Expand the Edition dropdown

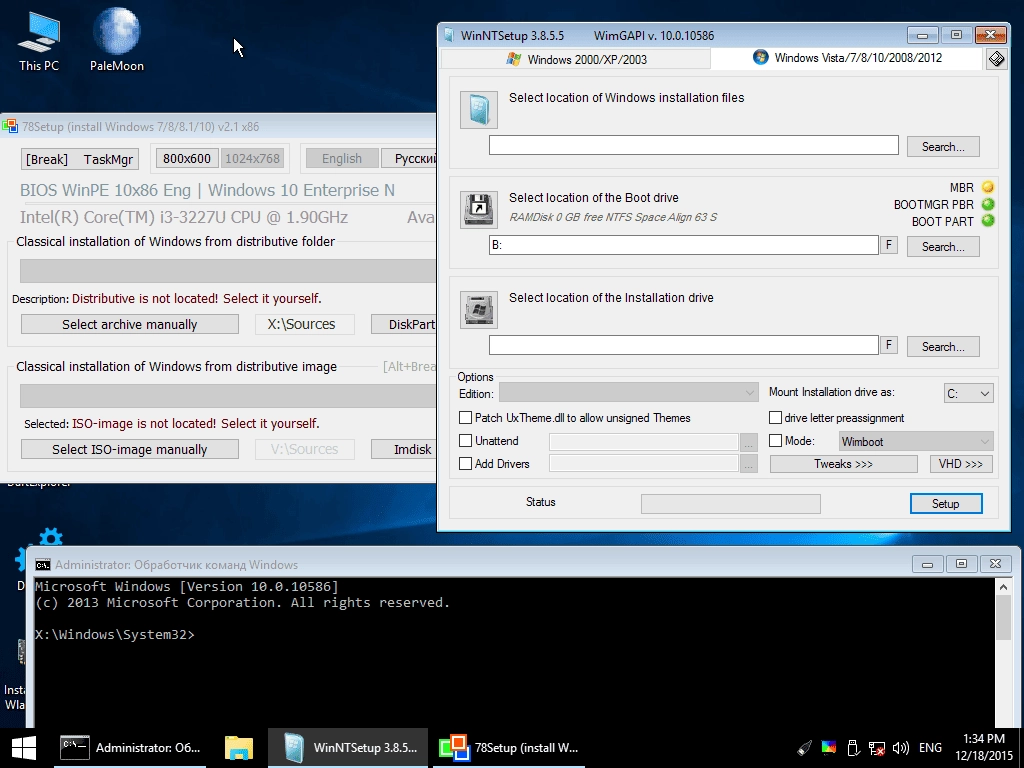(628, 392)
